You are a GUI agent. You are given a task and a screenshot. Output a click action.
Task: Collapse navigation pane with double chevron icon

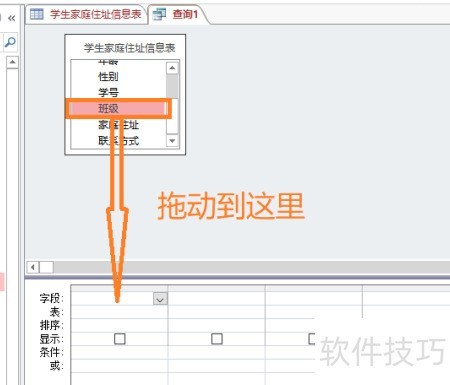tap(12, 18)
